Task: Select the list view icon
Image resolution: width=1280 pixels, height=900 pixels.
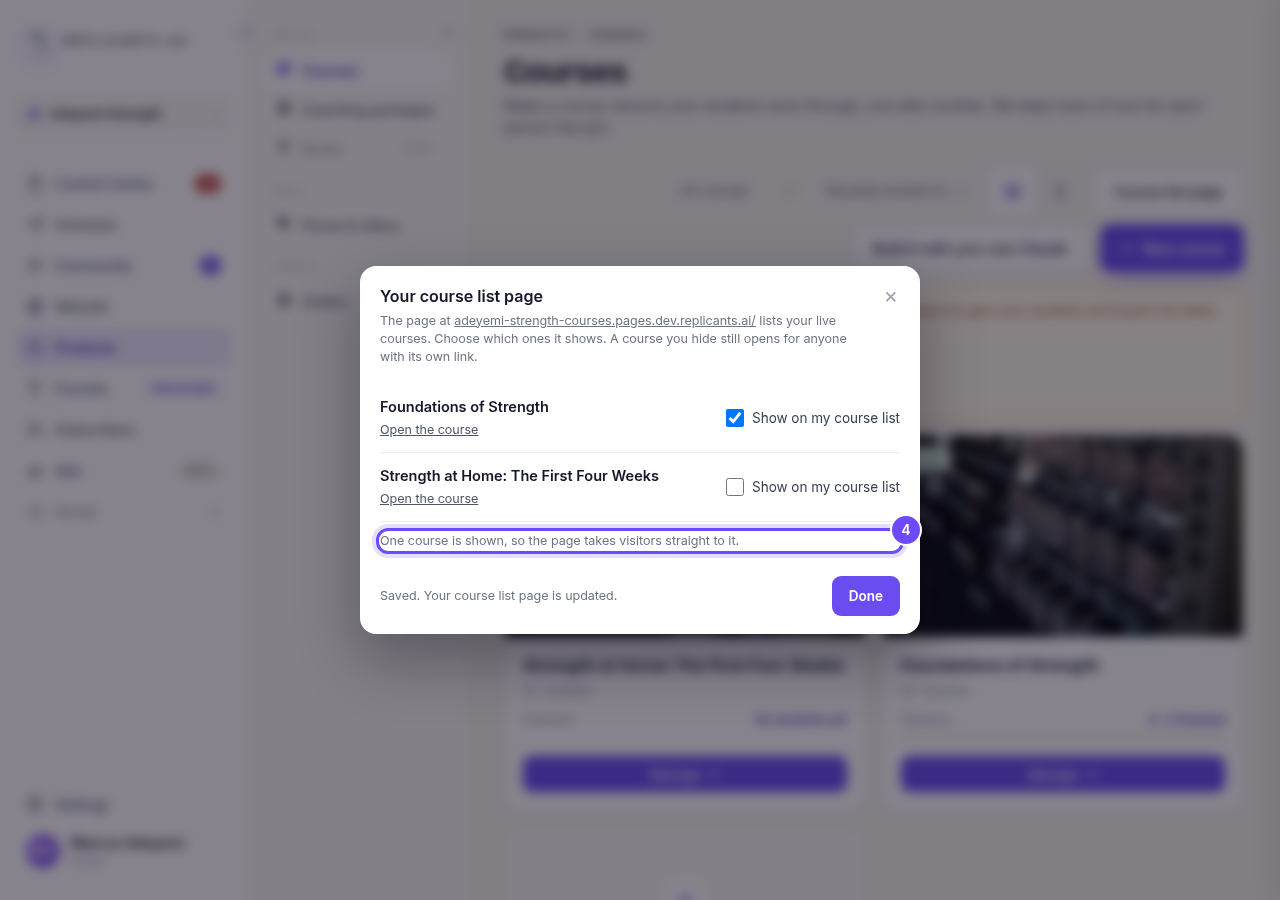Action: pos(1061,191)
